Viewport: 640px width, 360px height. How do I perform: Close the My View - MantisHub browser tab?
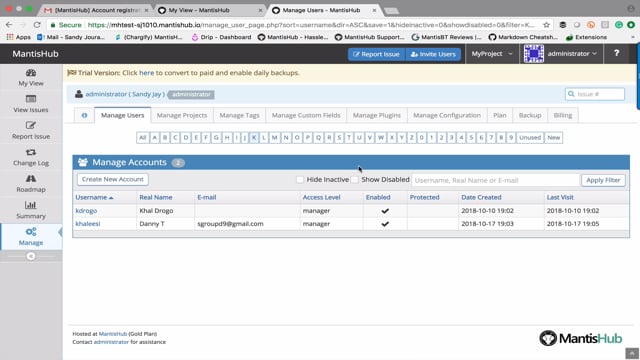click(x=260, y=10)
